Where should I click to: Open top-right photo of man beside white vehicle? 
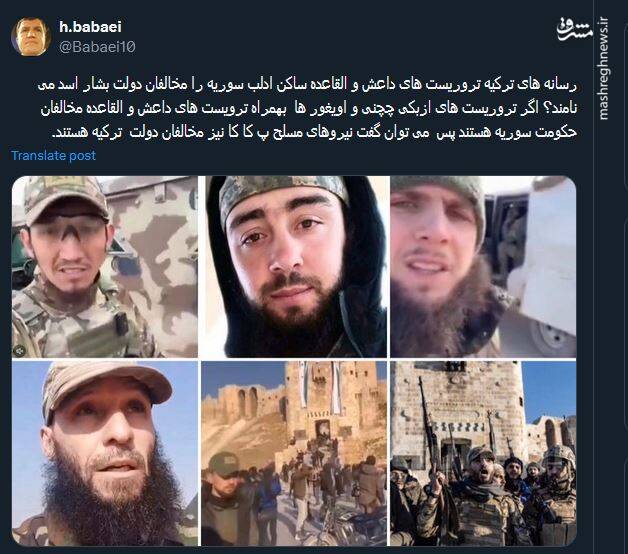click(483, 267)
